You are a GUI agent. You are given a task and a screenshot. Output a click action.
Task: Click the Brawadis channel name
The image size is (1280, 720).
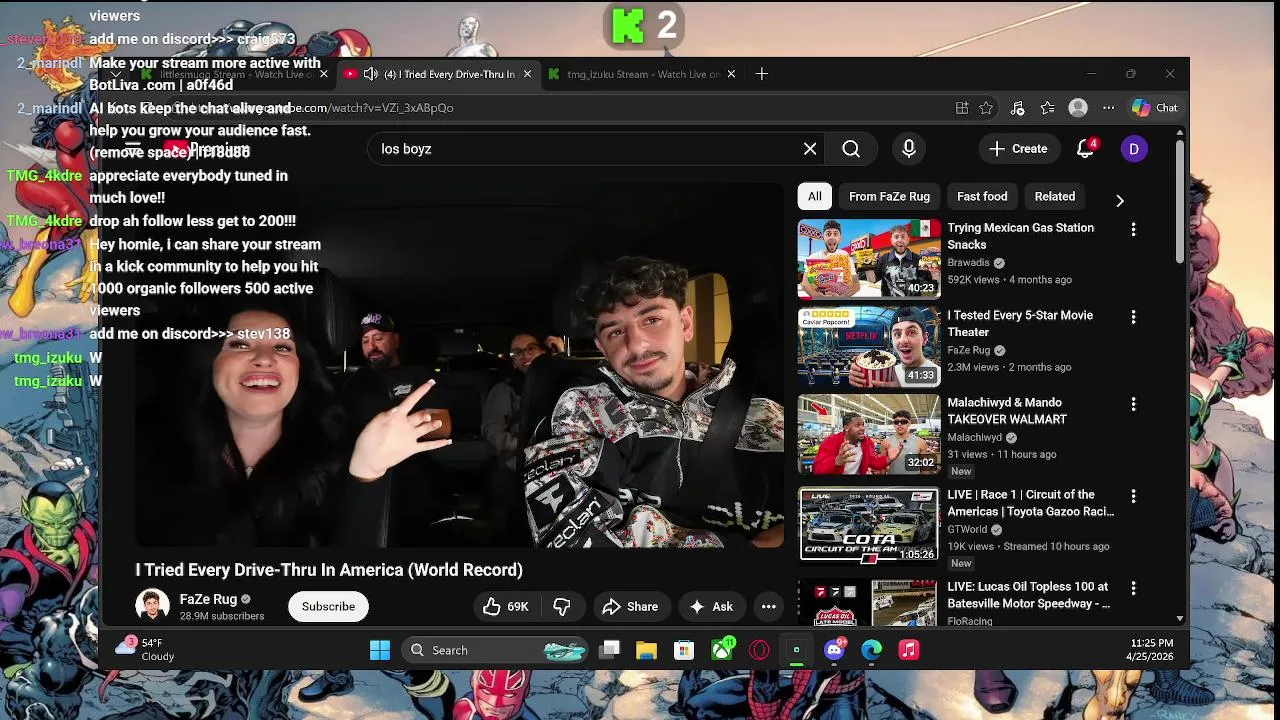coord(969,263)
